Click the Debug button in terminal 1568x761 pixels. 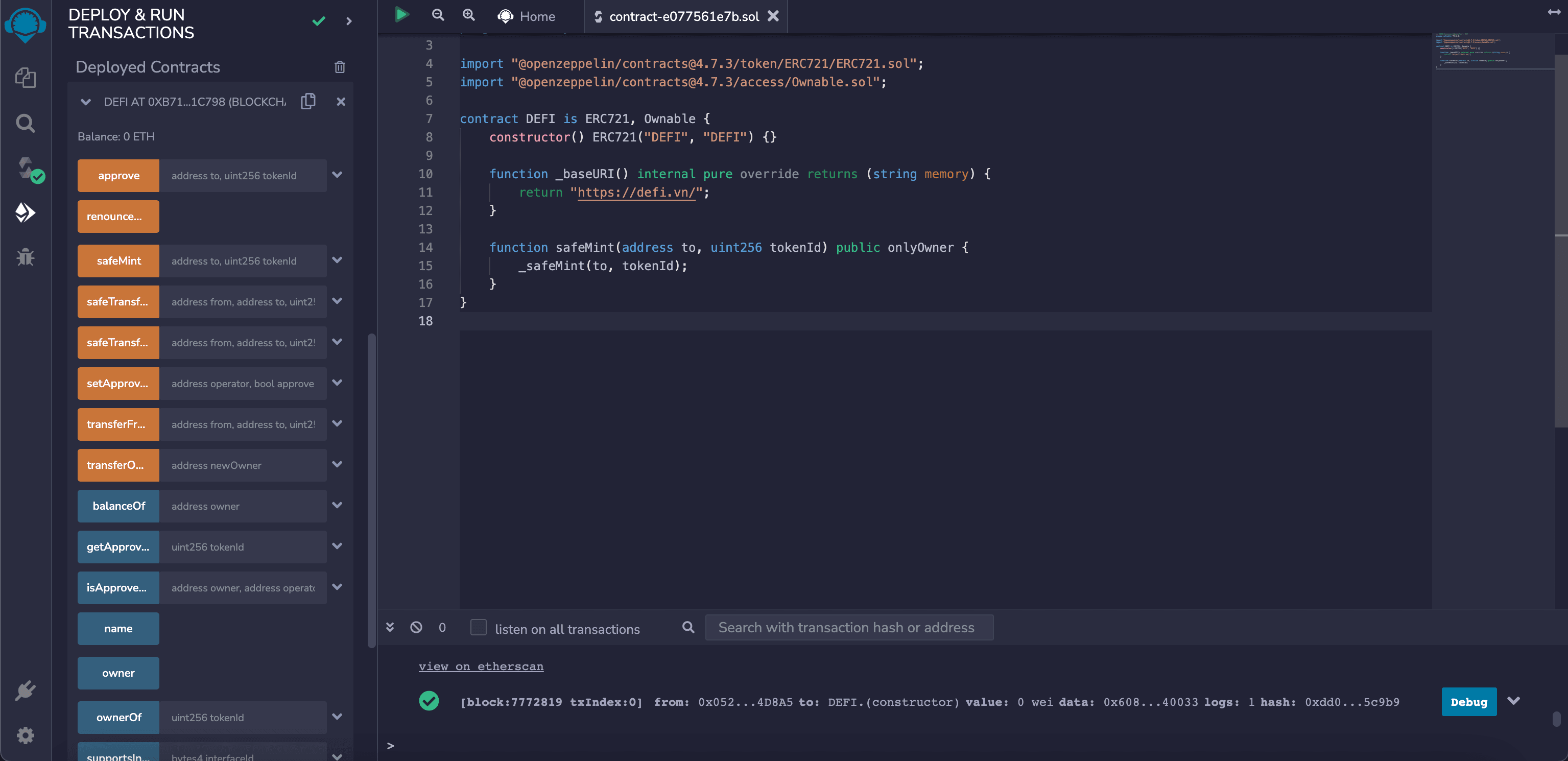coord(1469,701)
